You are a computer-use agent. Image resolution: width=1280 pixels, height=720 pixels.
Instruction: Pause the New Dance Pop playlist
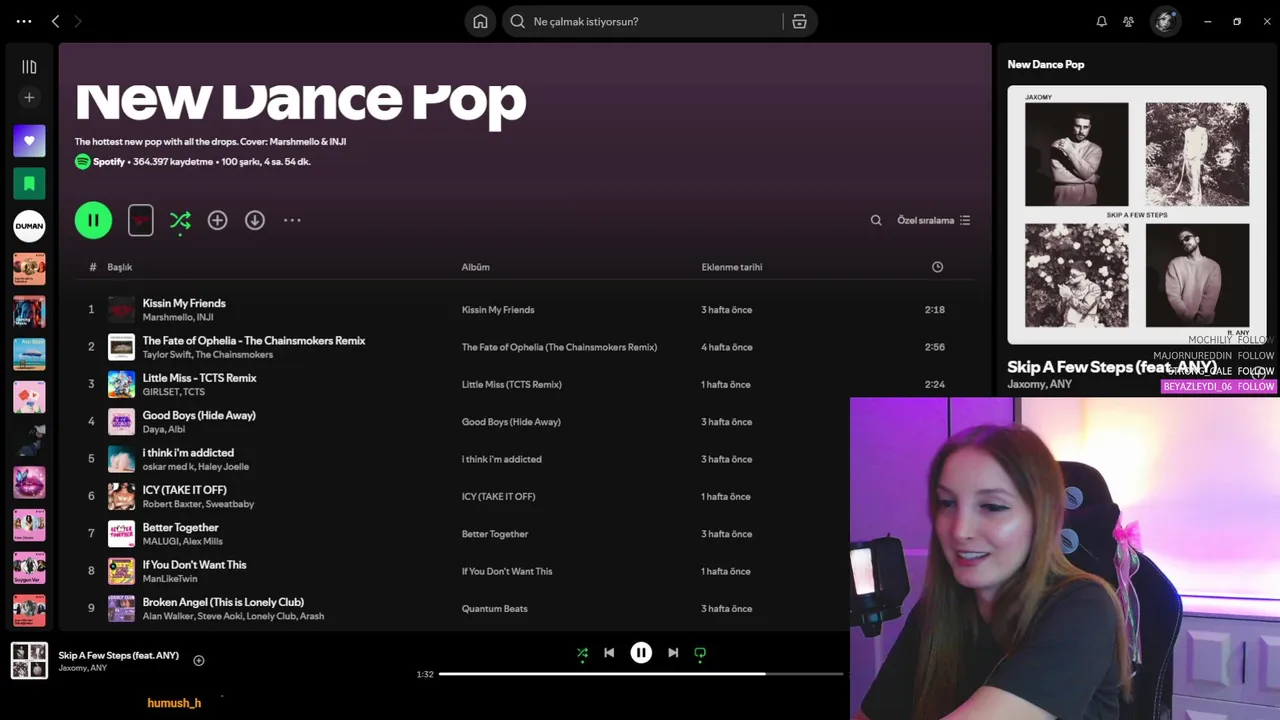coord(93,220)
